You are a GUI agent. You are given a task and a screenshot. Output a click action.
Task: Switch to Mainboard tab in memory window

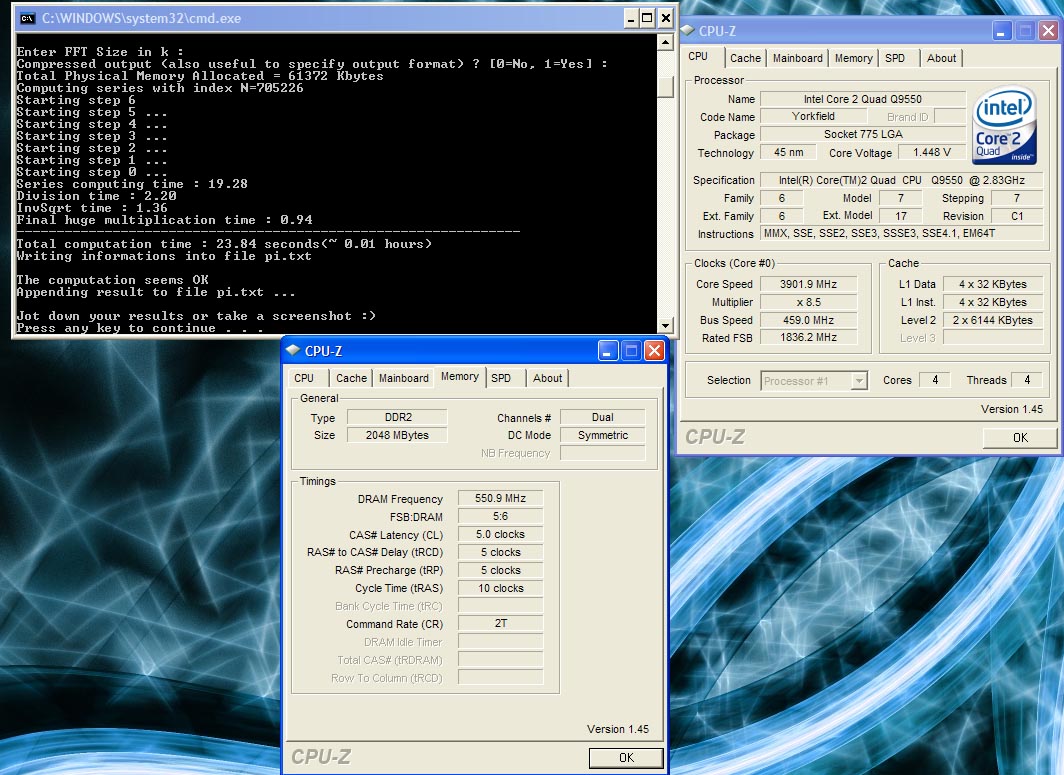(404, 378)
